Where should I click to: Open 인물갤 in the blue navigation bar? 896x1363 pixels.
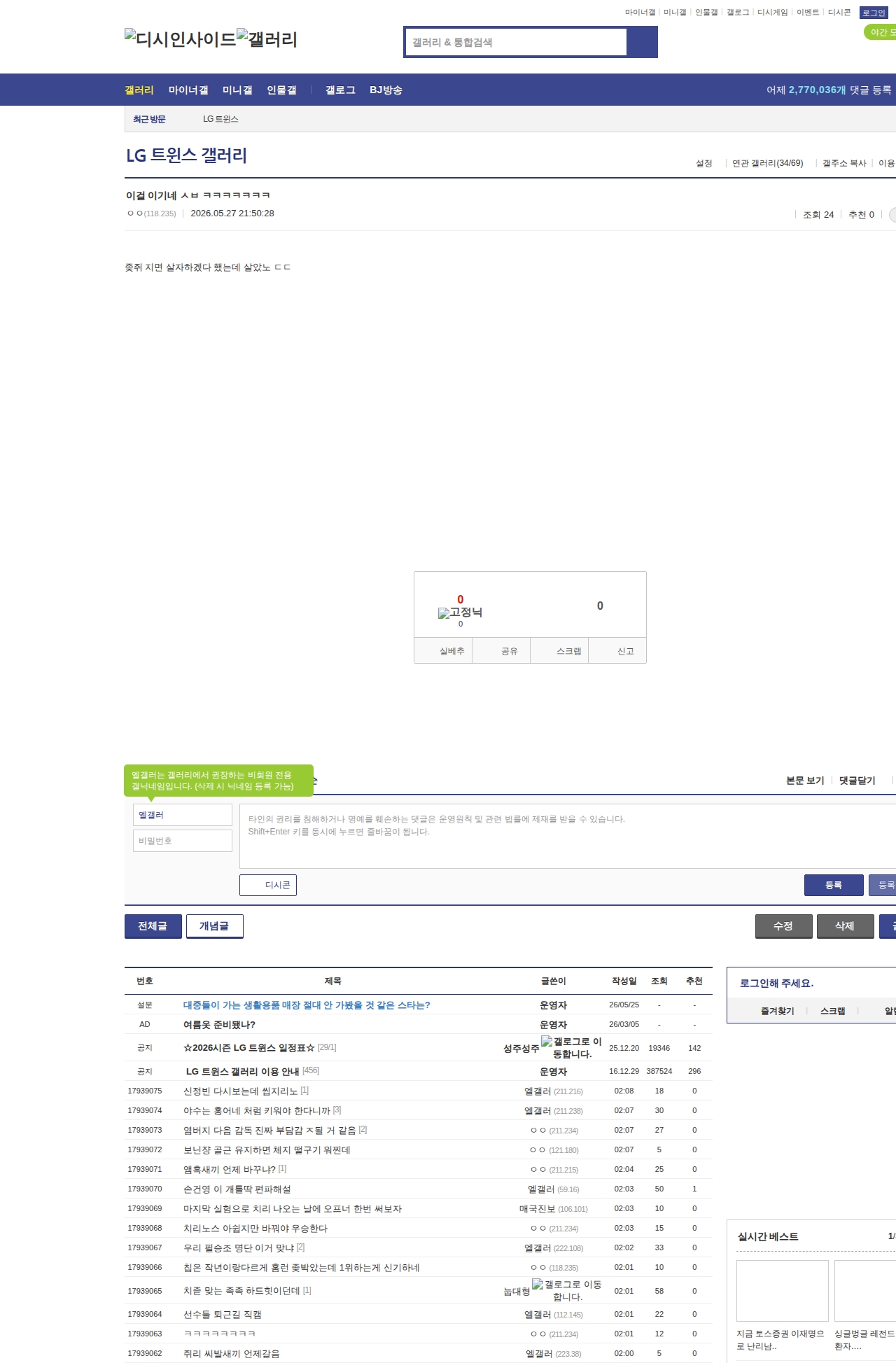pyautogui.click(x=281, y=90)
